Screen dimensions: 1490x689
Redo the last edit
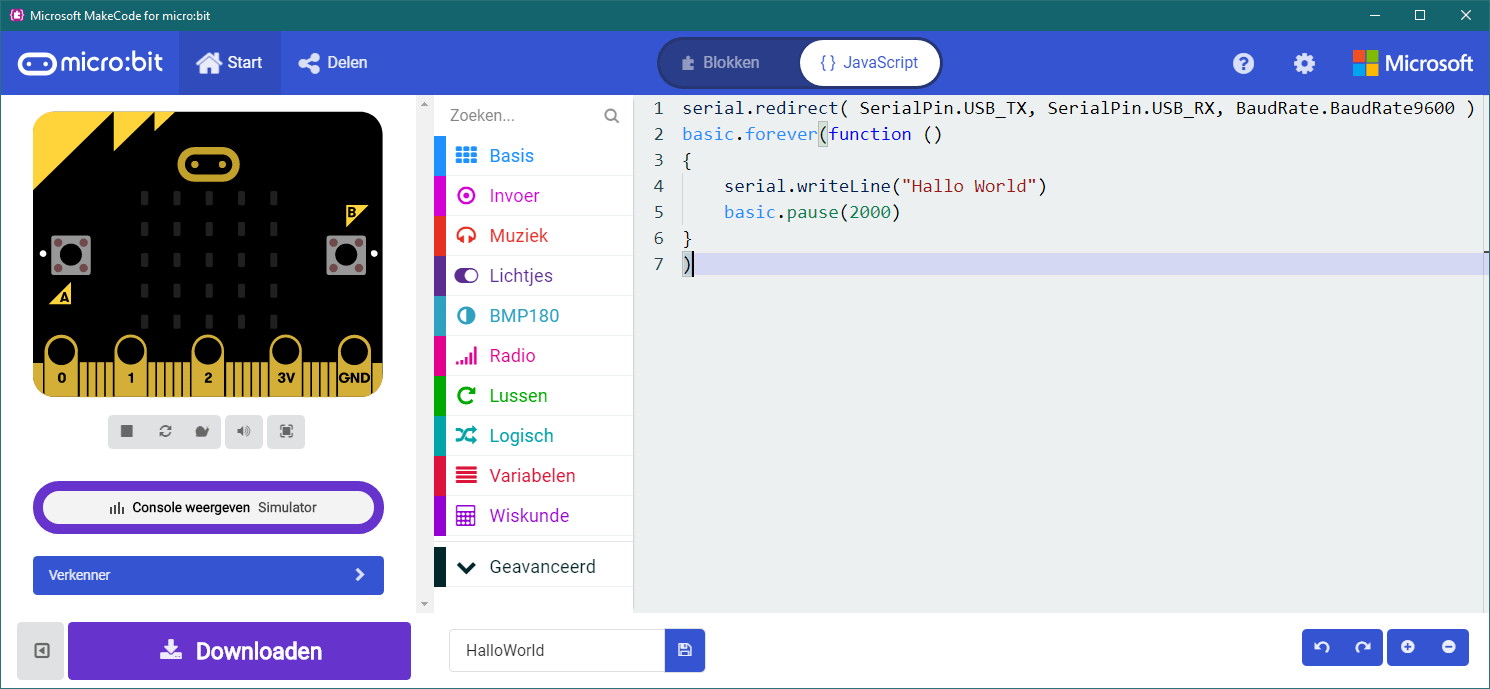click(x=1362, y=647)
